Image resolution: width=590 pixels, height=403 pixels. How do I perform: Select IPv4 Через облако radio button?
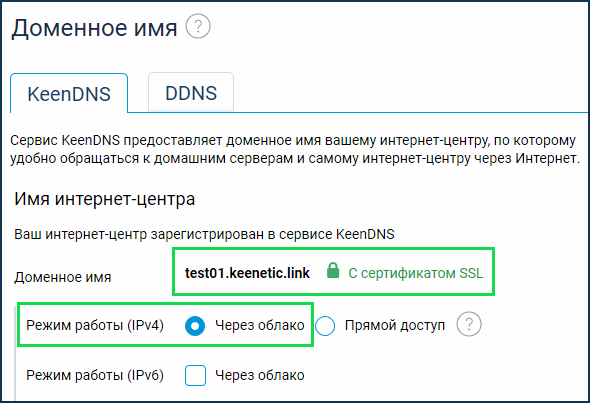[x=195, y=325]
